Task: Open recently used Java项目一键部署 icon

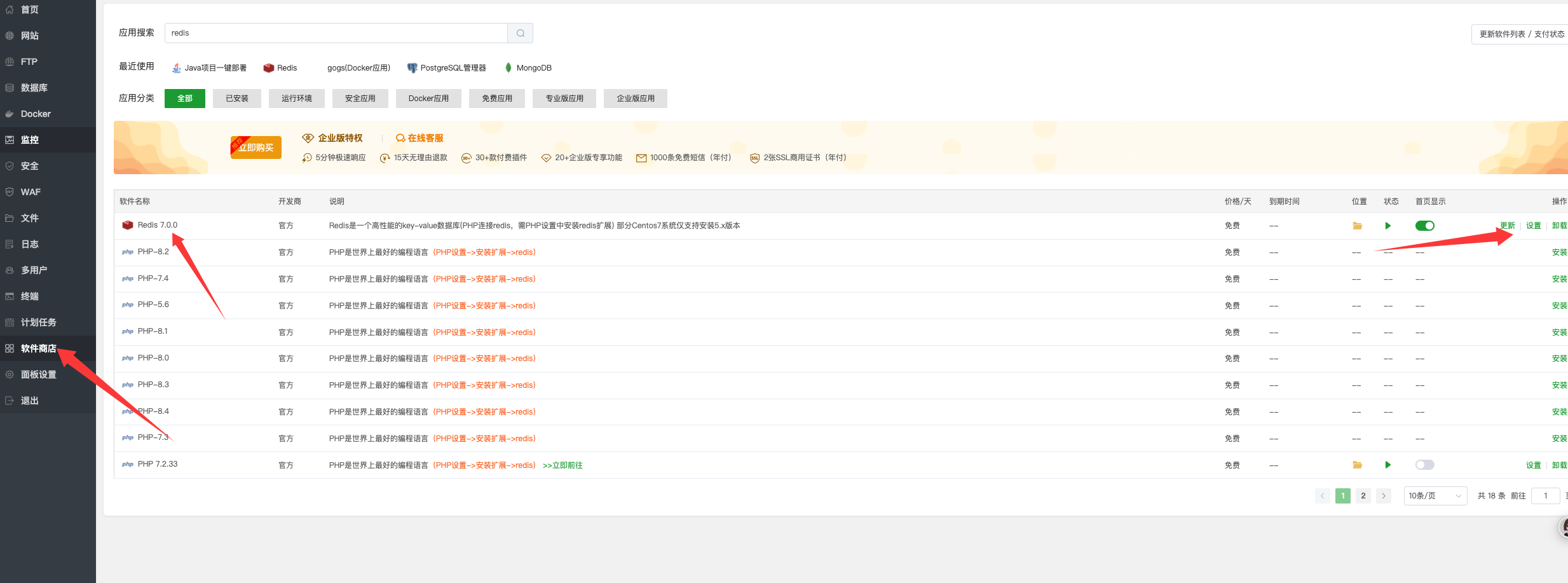Action: (x=177, y=68)
